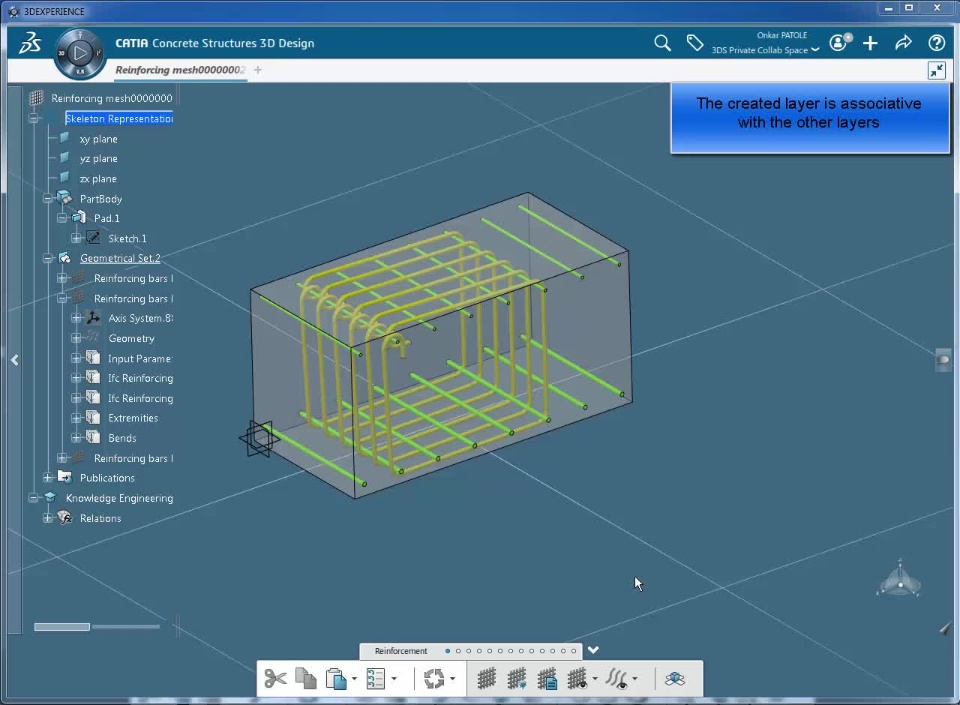This screenshot has width=960, height=705.
Task: Click the Paste clipboard icon
Action: [336, 679]
